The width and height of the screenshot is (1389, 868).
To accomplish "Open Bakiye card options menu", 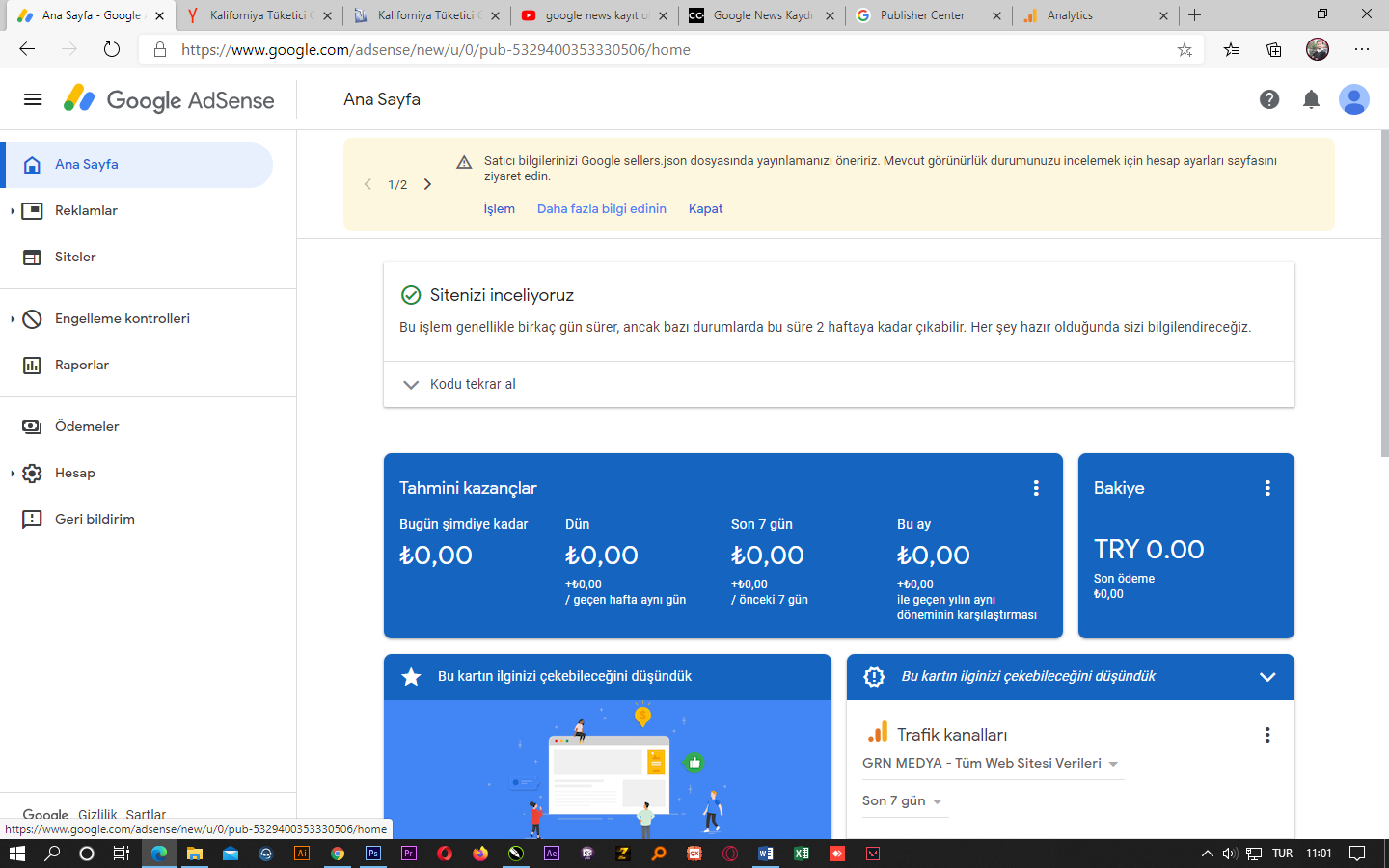I will (1267, 488).
